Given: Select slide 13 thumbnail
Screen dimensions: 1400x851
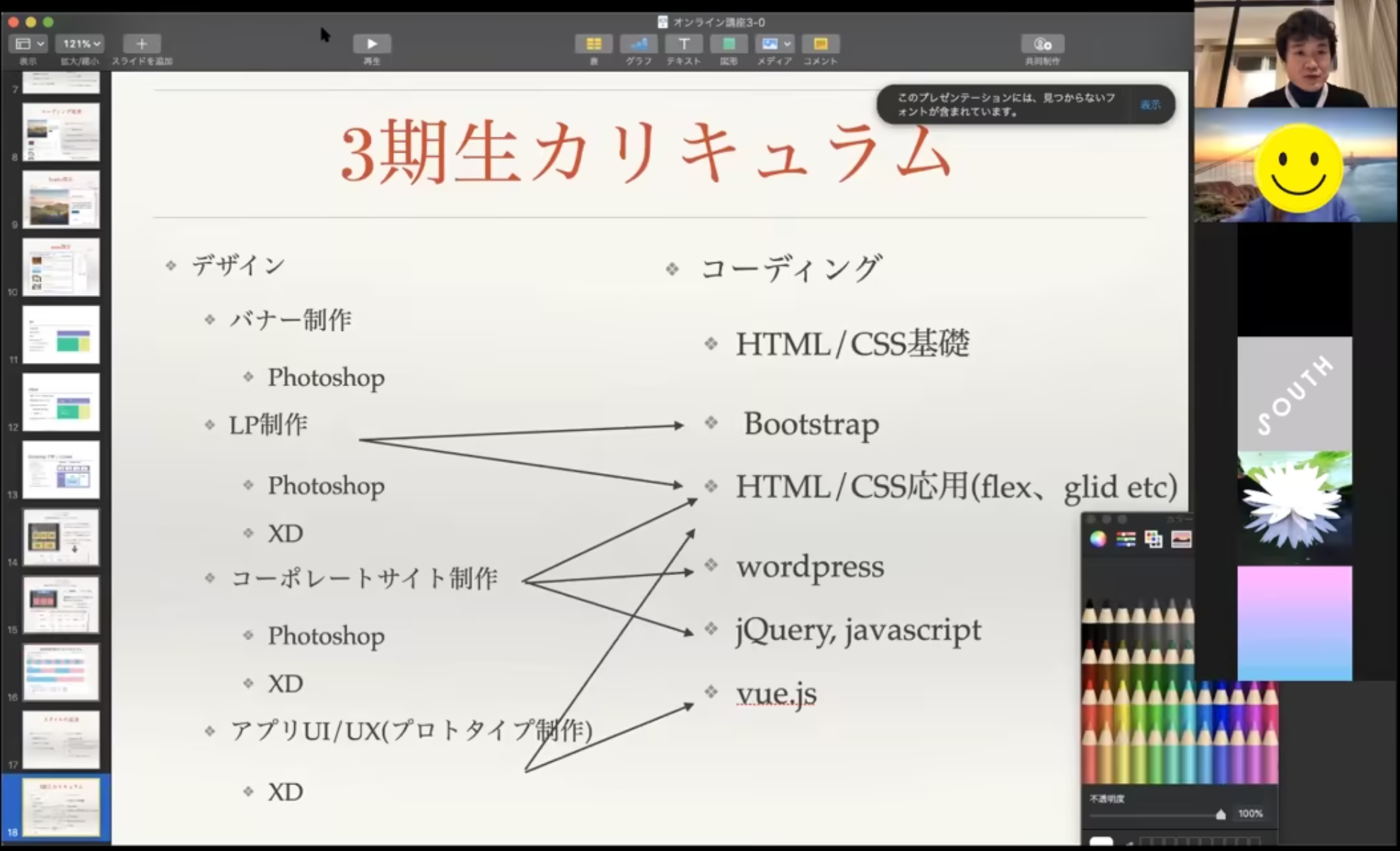Looking at the screenshot, I should pyautogui.click(x=61, y=470).
